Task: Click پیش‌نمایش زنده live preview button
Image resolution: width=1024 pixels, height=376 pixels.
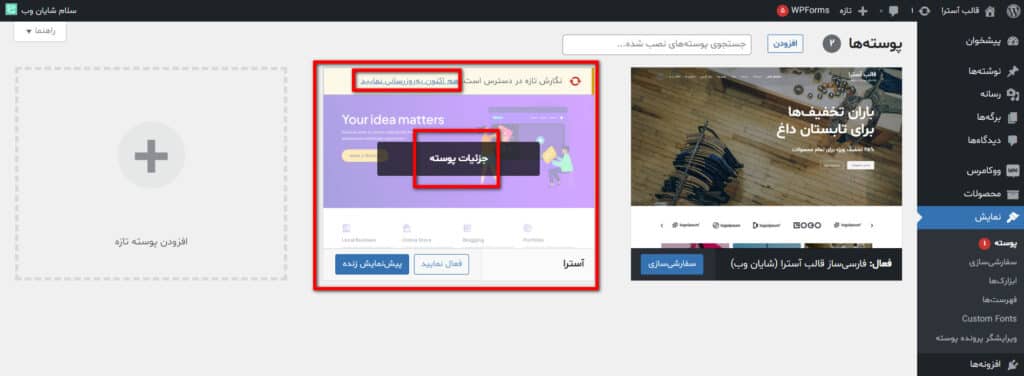Action: pos(372,264)
